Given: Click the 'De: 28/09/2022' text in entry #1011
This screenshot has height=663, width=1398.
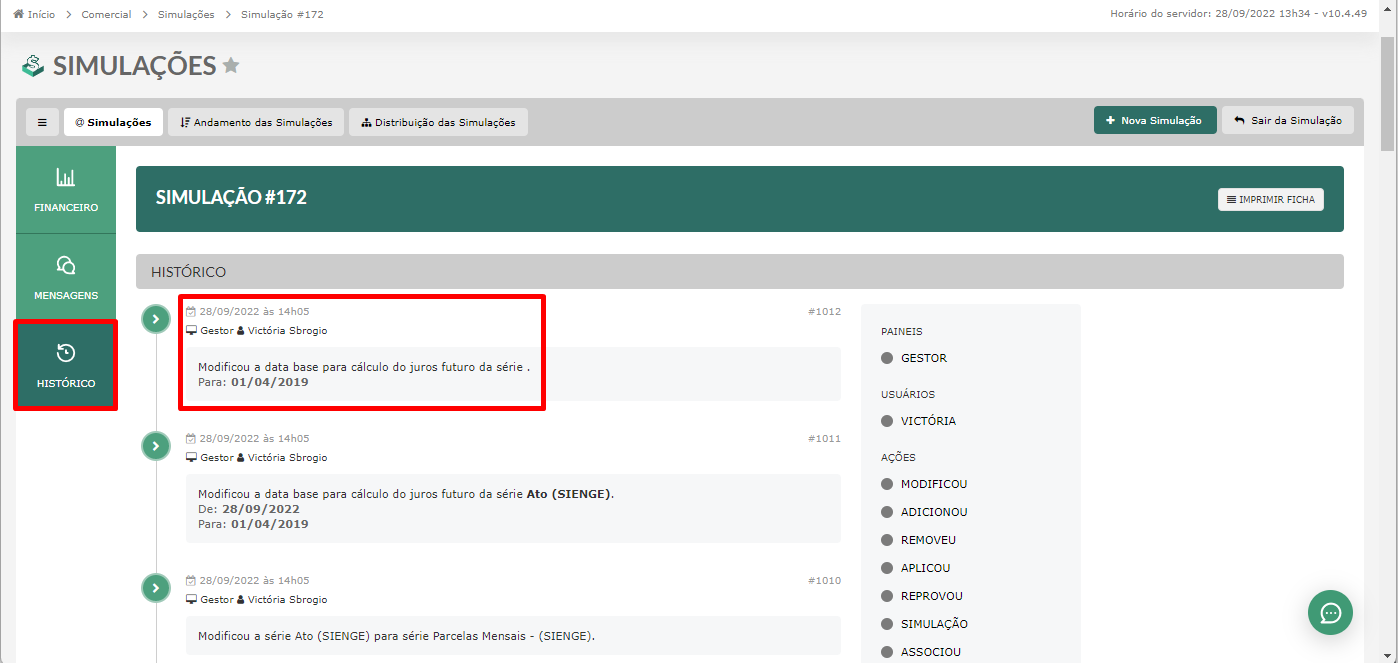Looking at the screenshot, I should click(x=249, y=509).
